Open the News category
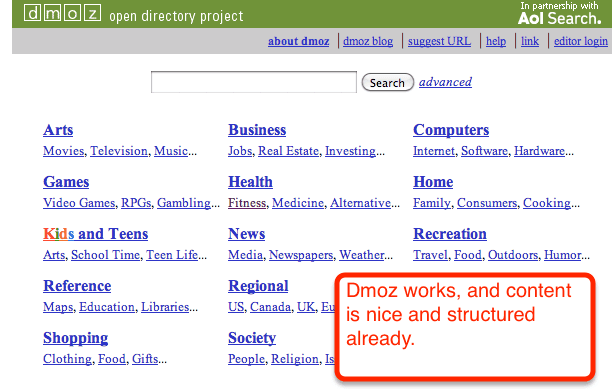The image size is (614, 389). pos(247,234)
